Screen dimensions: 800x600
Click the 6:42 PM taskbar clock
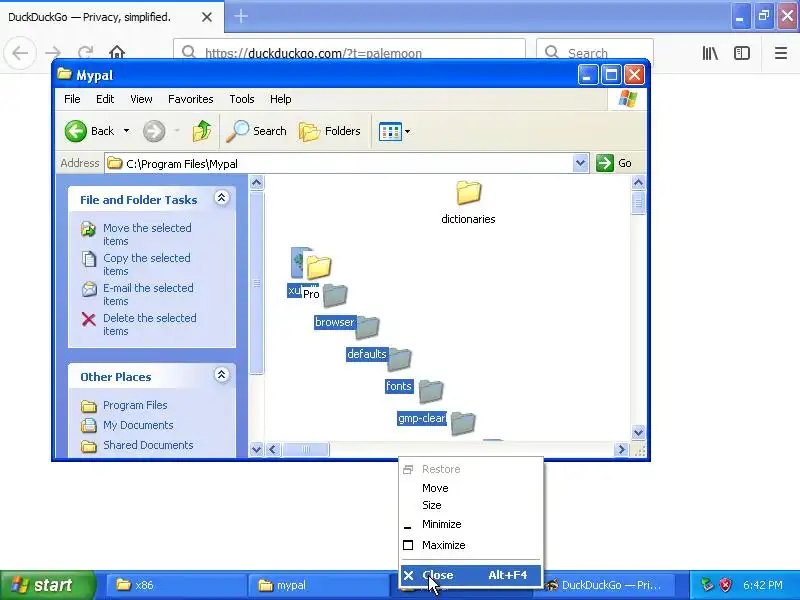(763, 585)
